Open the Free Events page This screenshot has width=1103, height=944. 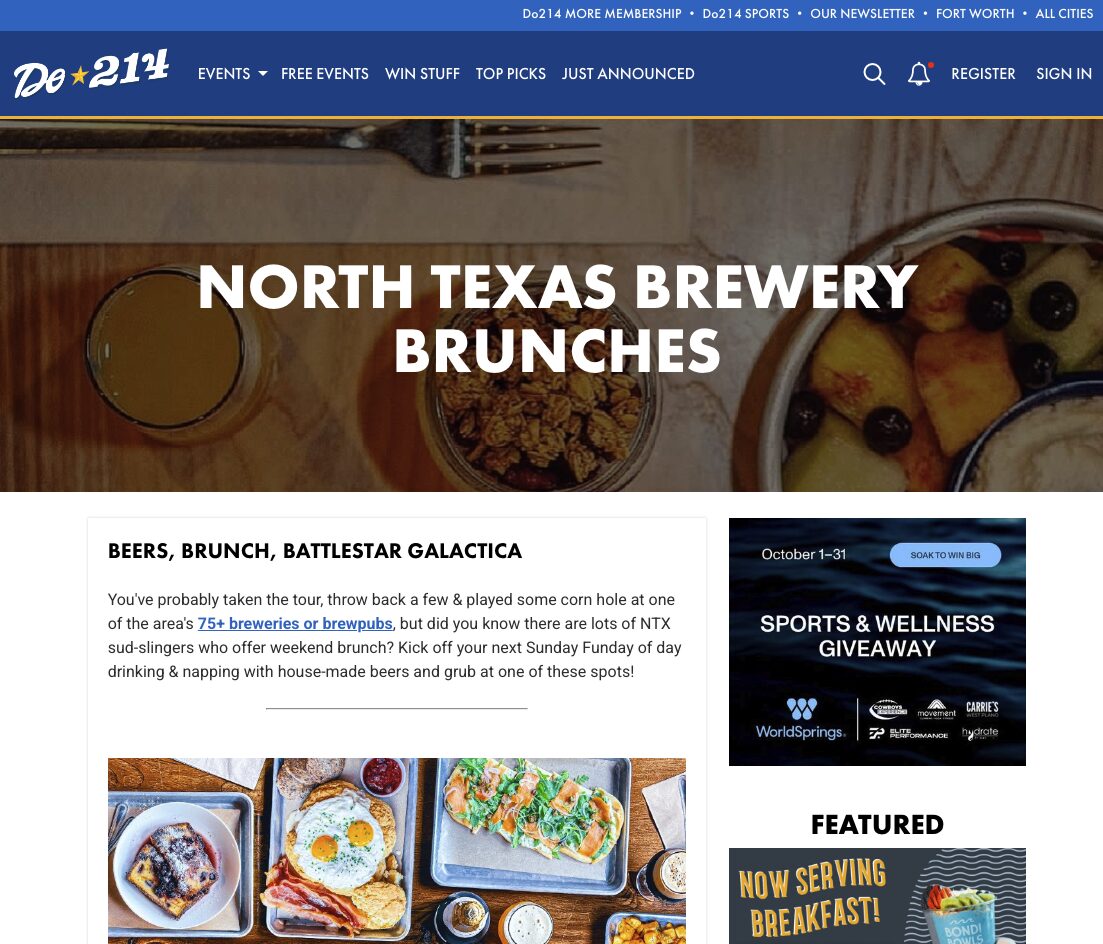tap(324, 74)
